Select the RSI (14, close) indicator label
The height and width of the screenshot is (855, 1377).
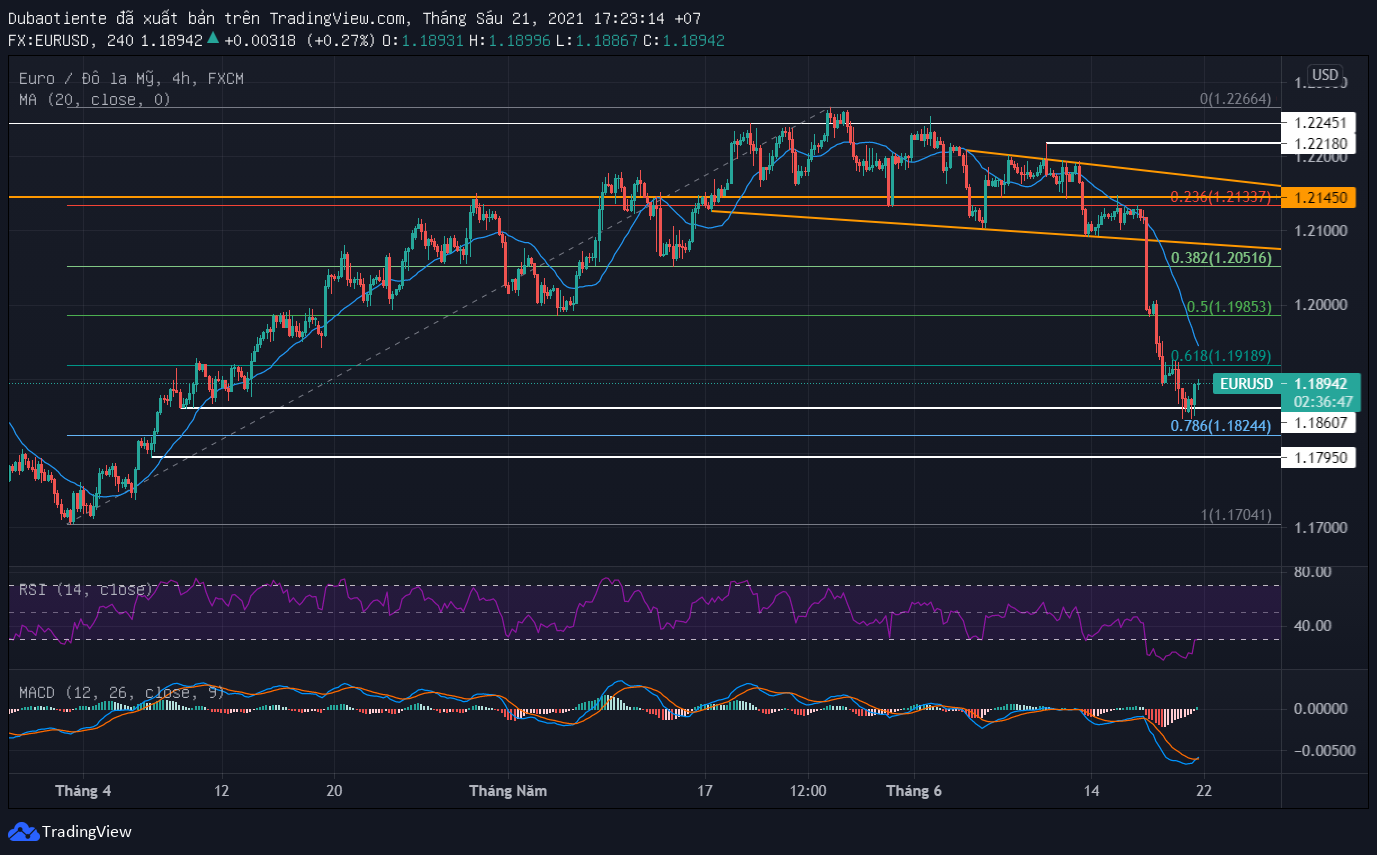(x=86, y=590)
